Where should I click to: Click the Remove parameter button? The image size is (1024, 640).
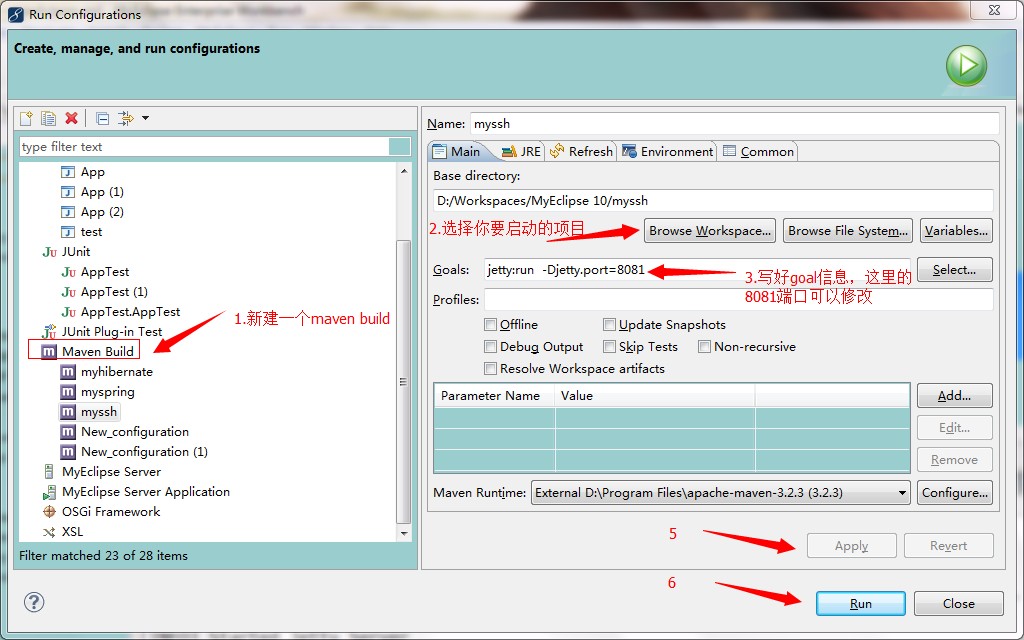[955, 460]
